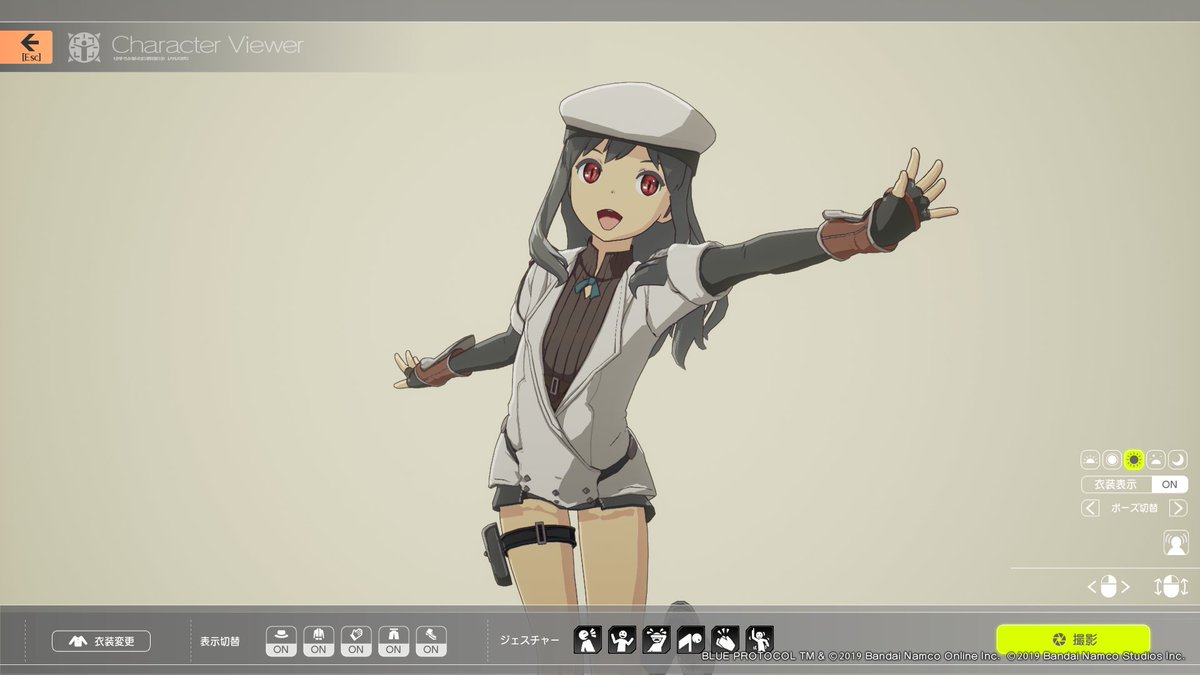Viewport: 1200px width, 675px height.
Task: Open the 衣装変更 costume change button
Action: coord(101,641)
